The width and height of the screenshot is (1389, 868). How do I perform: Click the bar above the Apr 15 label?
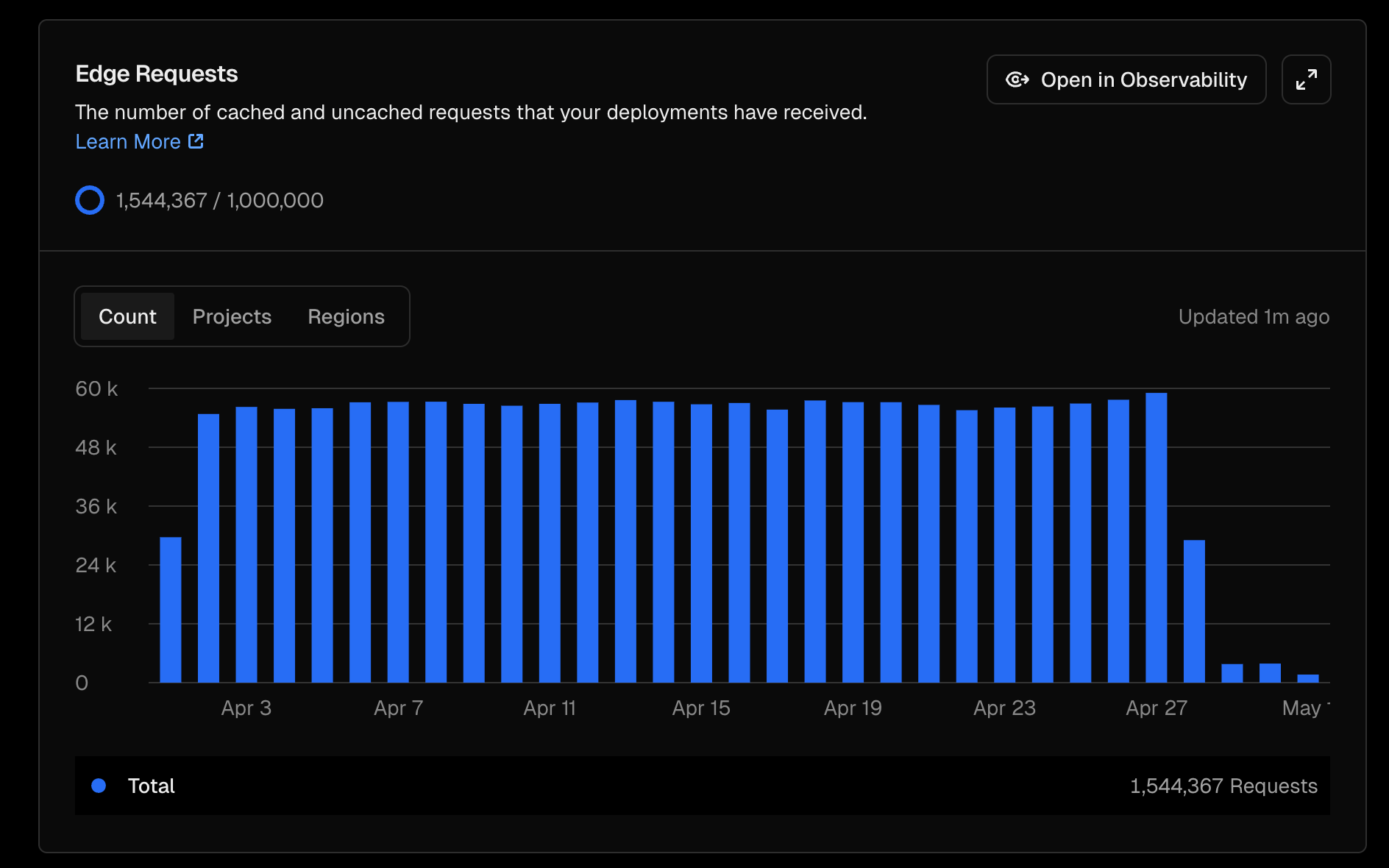[701, 543]
